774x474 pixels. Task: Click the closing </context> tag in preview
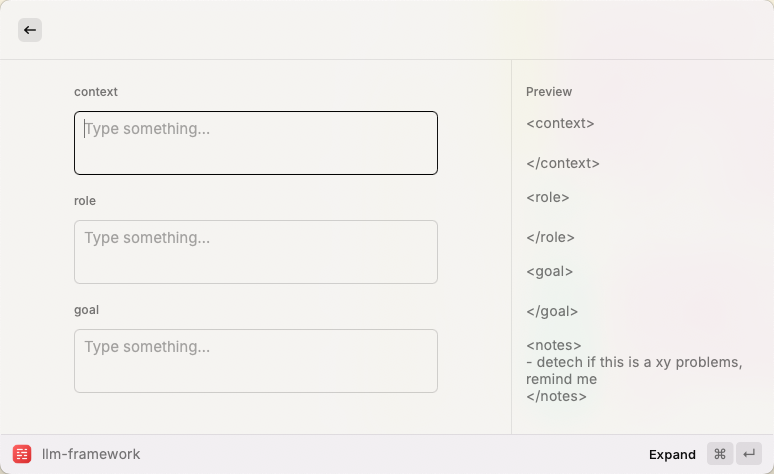(x=563, y=163)
